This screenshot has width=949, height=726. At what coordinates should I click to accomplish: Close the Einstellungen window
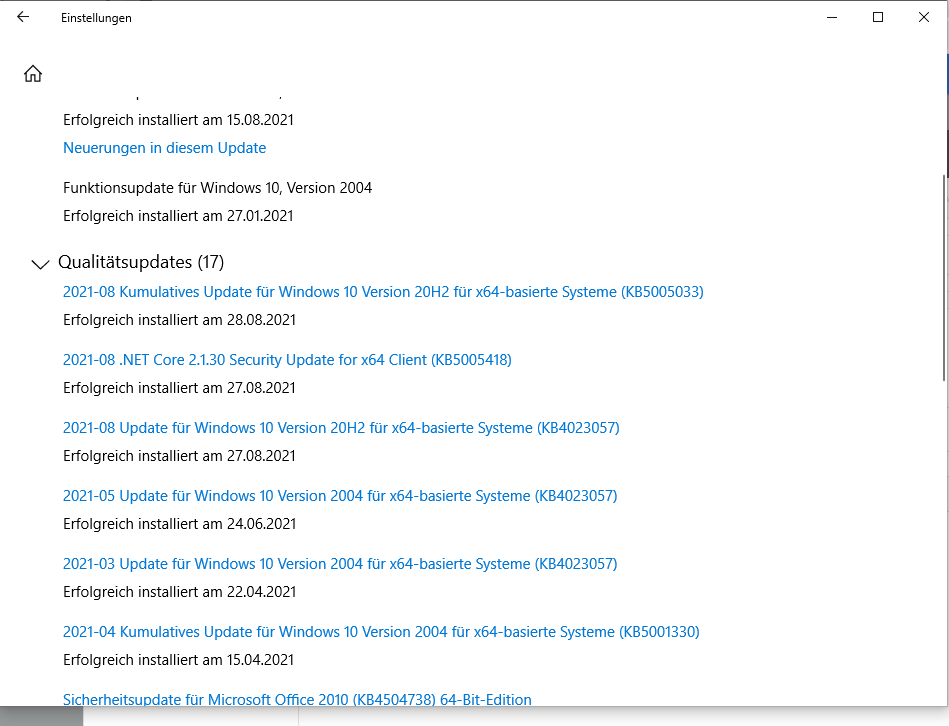924,17
